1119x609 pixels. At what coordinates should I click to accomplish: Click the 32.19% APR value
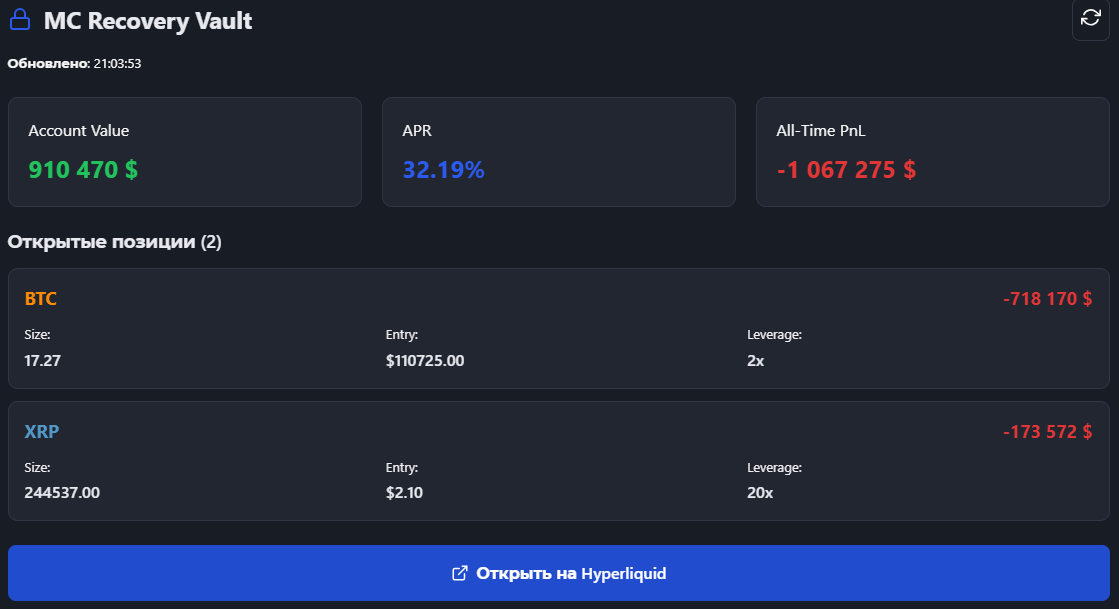[x=443, y=170]
